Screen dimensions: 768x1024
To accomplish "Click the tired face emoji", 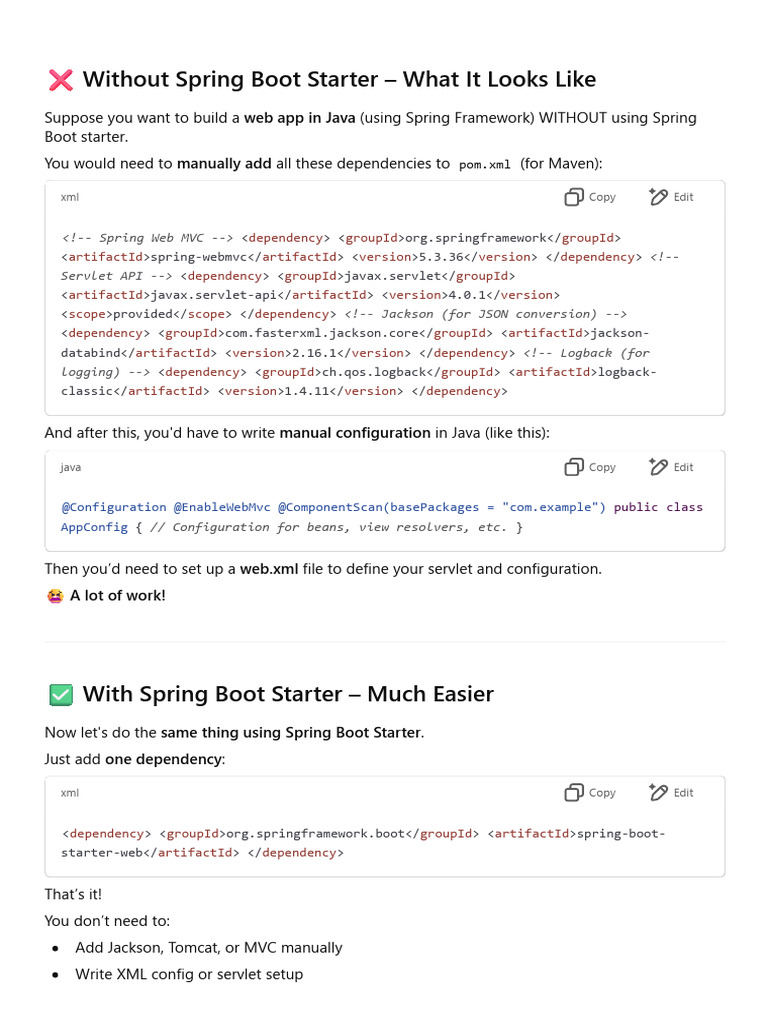I will [x=55, y=596].
